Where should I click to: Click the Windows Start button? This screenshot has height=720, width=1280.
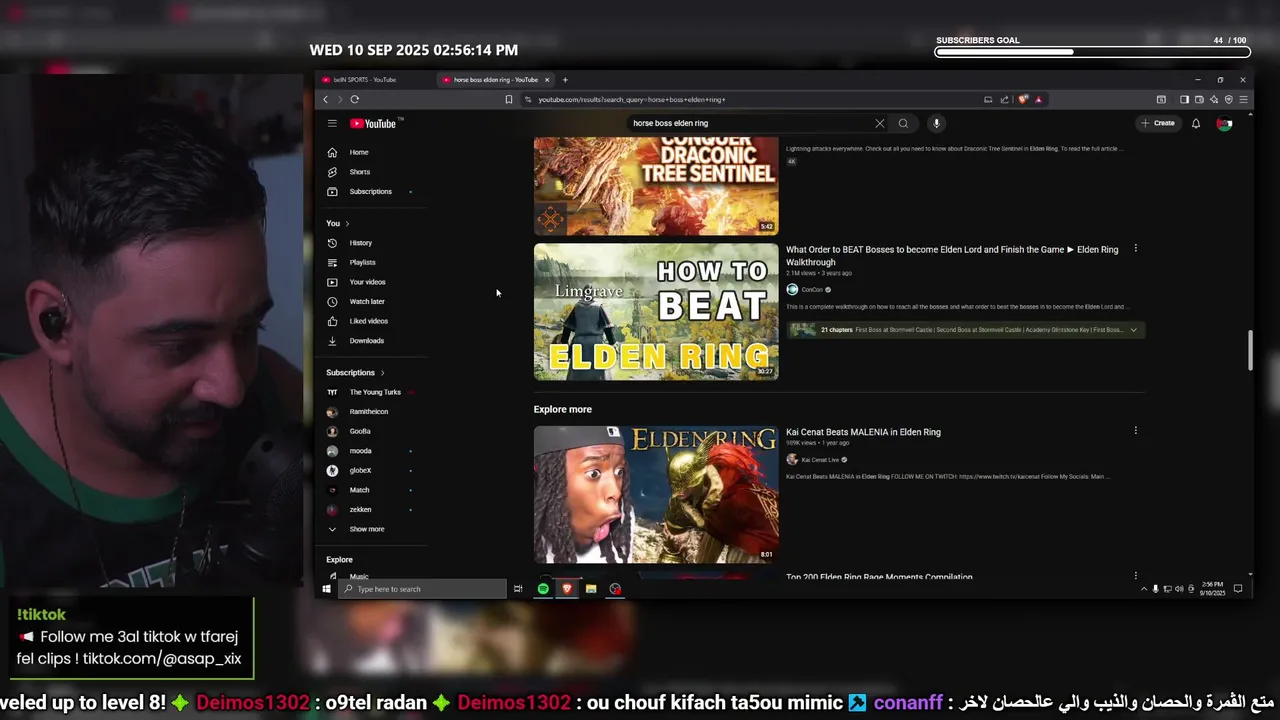pos(326,589)
